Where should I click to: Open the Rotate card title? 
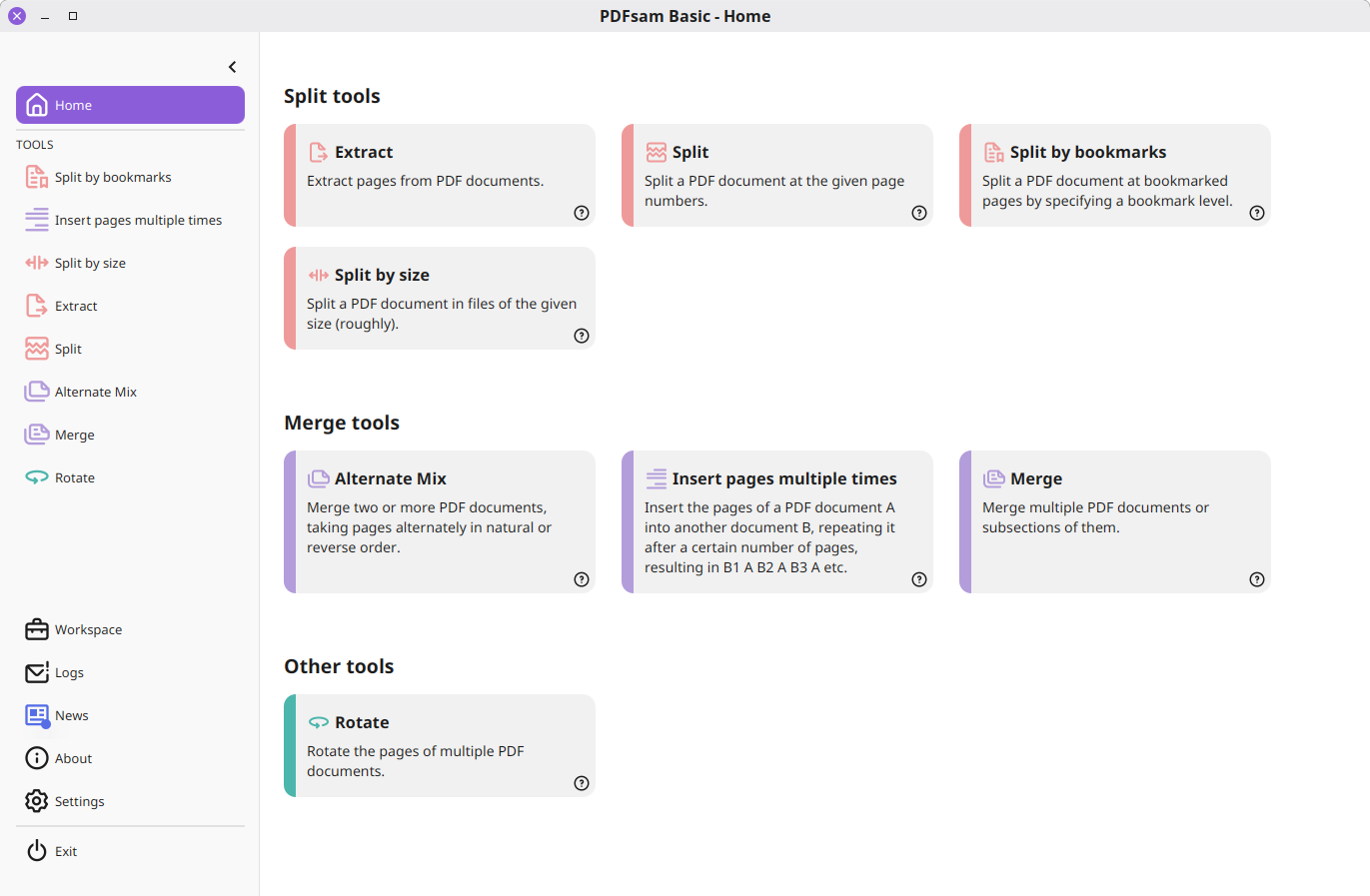tap(362, 722)
